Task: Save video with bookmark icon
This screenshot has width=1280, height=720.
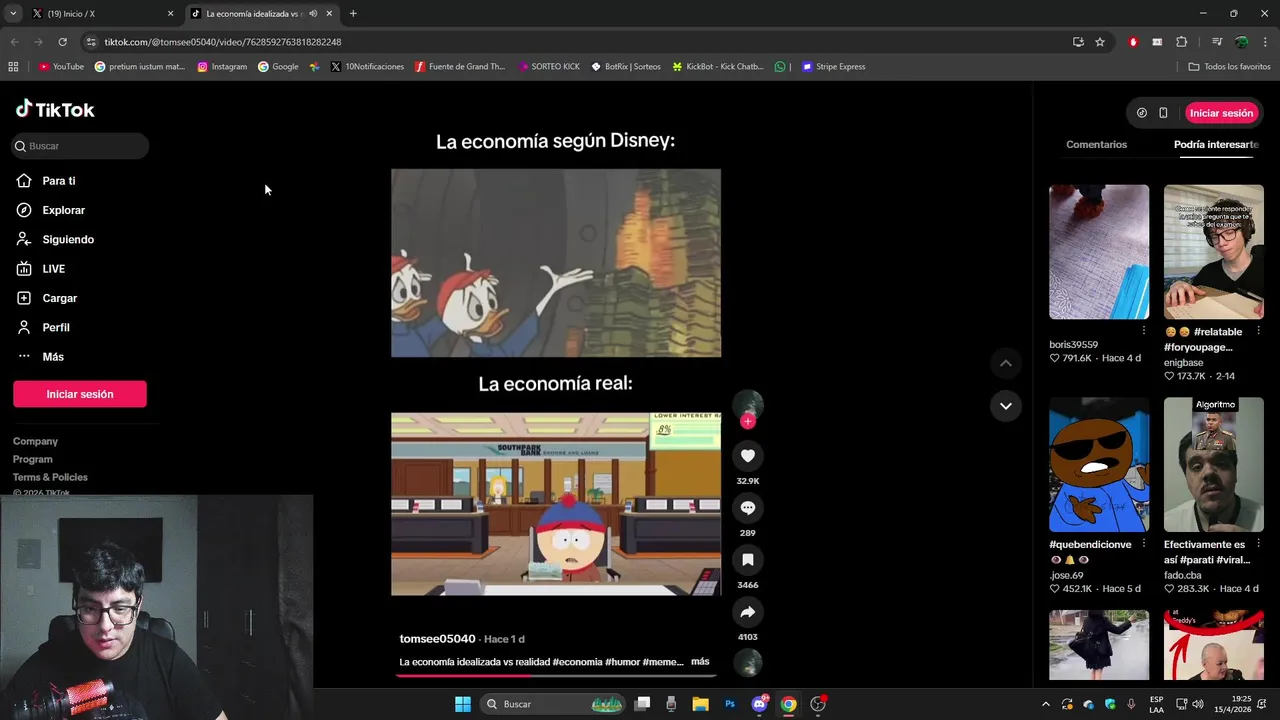Action: click(747, 560)
